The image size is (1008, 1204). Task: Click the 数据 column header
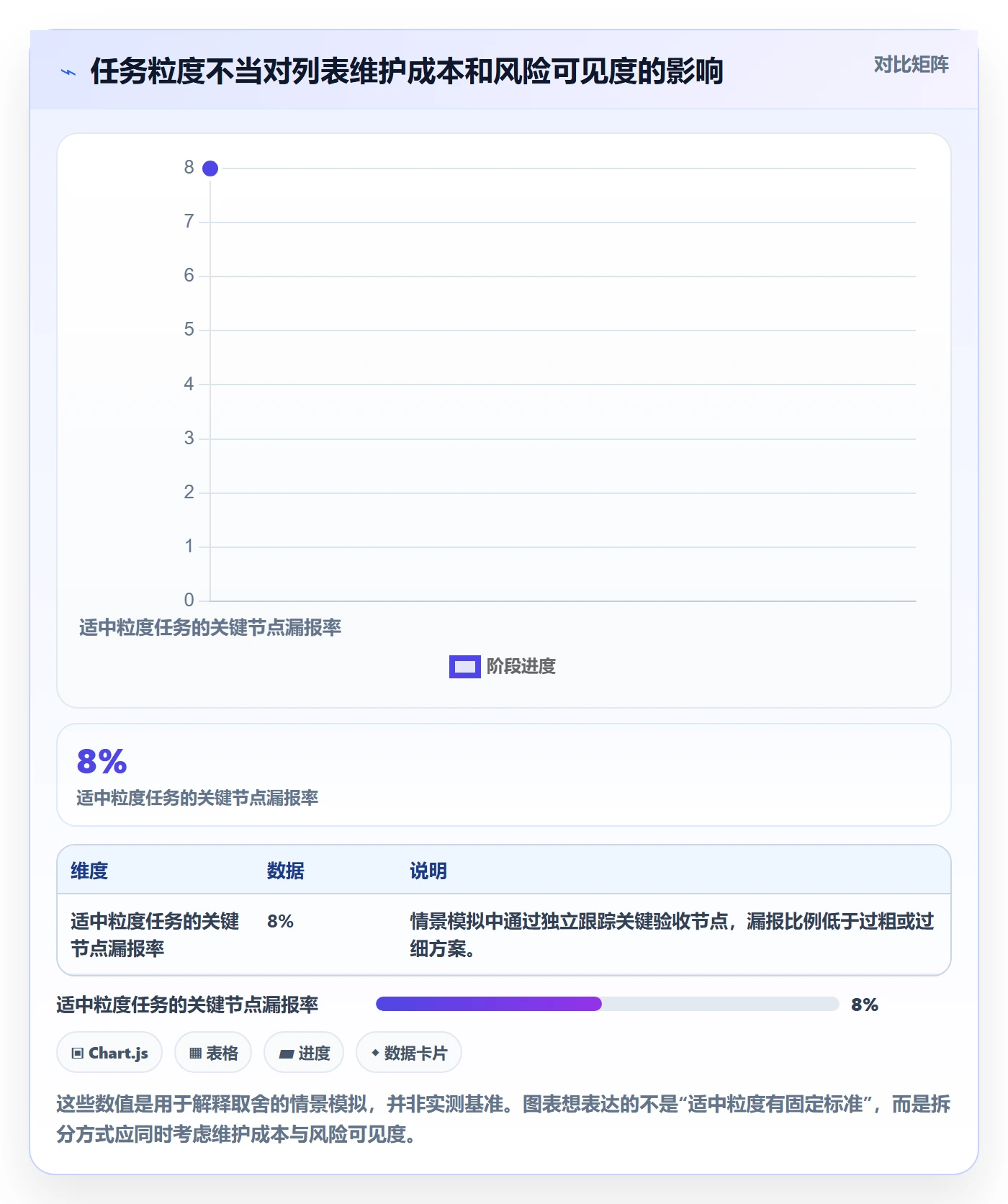(x=286, y=871)
